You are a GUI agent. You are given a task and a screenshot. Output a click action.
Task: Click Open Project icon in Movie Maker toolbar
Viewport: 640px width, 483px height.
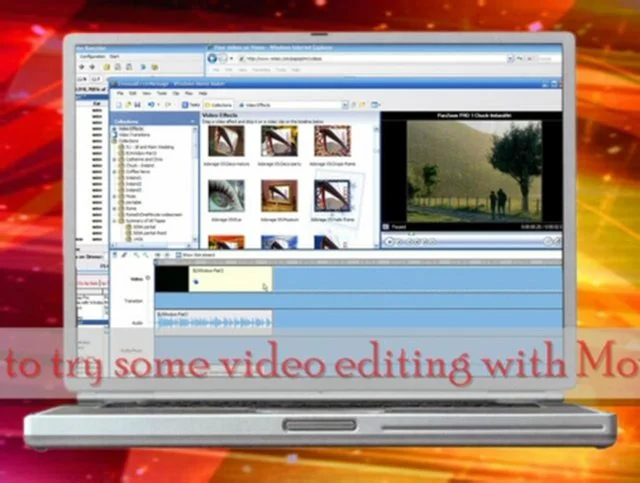[x=128, y=105]
